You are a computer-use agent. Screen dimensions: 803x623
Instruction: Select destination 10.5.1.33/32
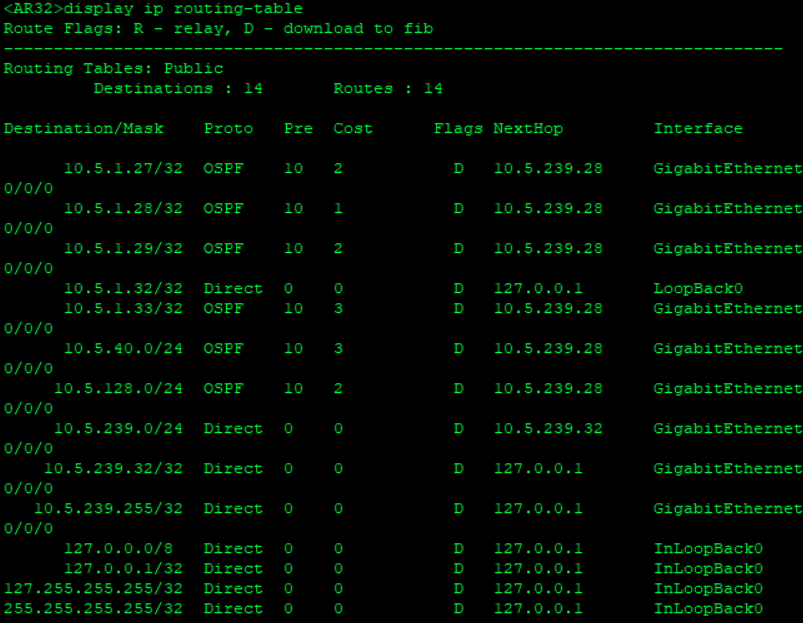pos(123,308)
